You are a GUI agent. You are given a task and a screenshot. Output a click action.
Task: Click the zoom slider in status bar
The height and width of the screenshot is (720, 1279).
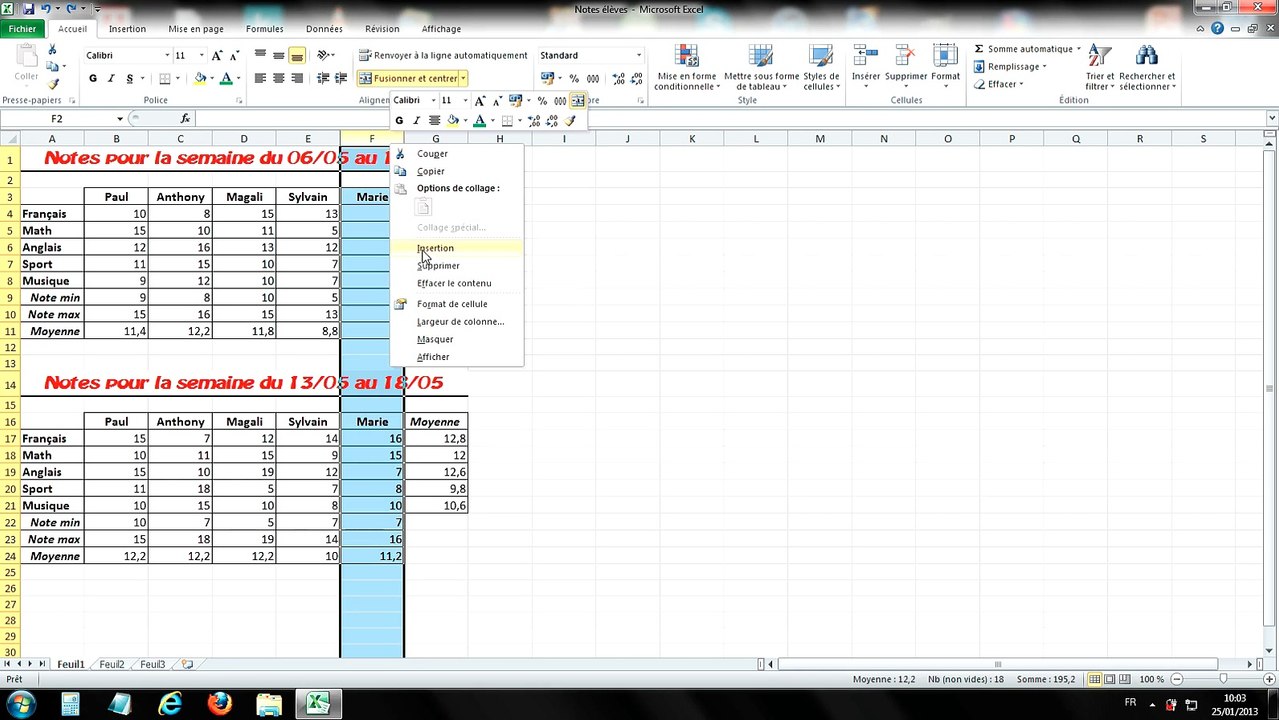(1223, 680)
